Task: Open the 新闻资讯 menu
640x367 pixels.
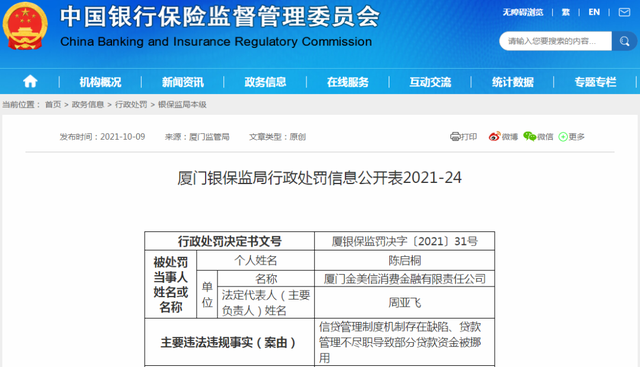Action: tap(183, 82)
